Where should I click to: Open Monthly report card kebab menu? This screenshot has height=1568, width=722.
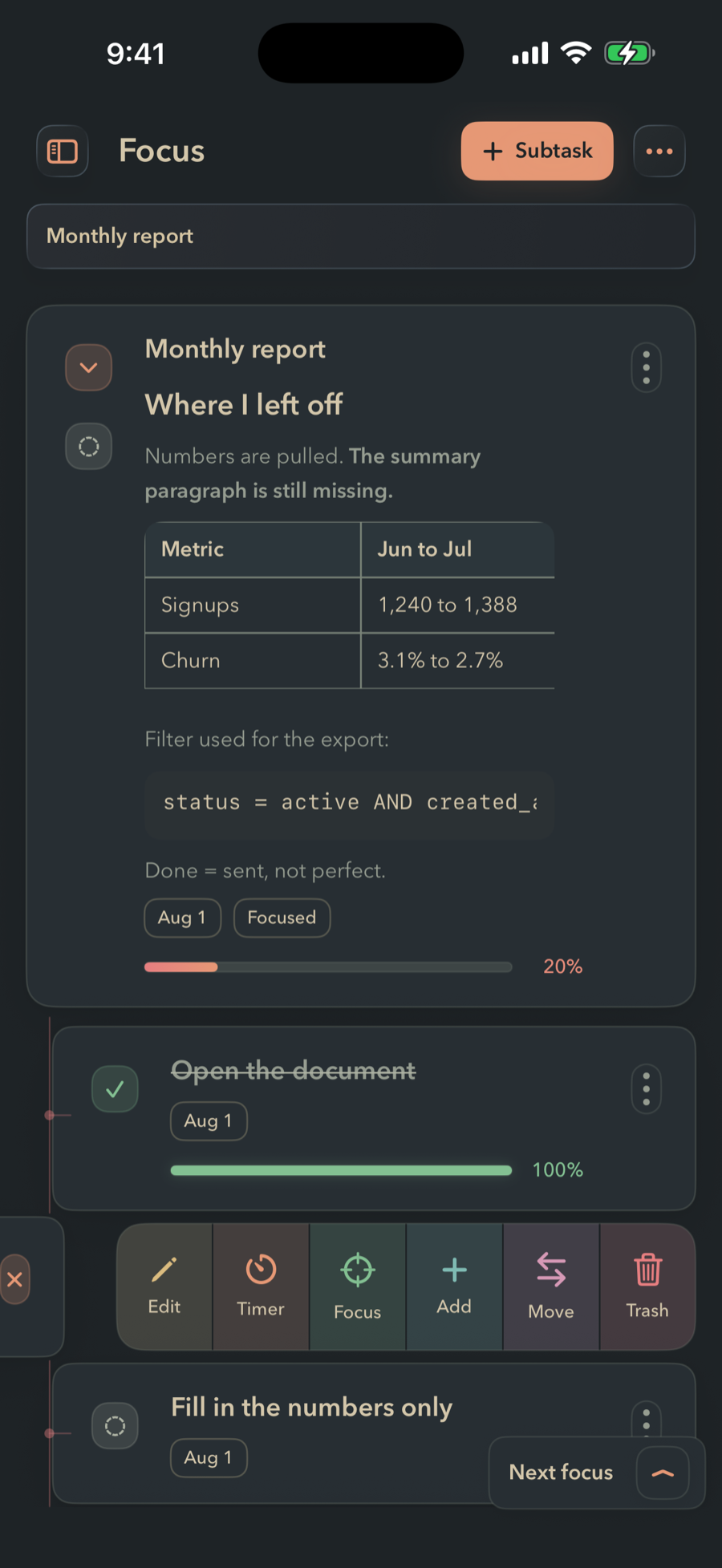click(646, 368)
